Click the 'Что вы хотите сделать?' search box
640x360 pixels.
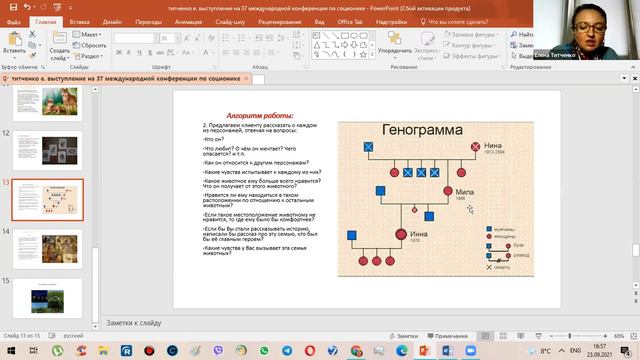point(454,22)
